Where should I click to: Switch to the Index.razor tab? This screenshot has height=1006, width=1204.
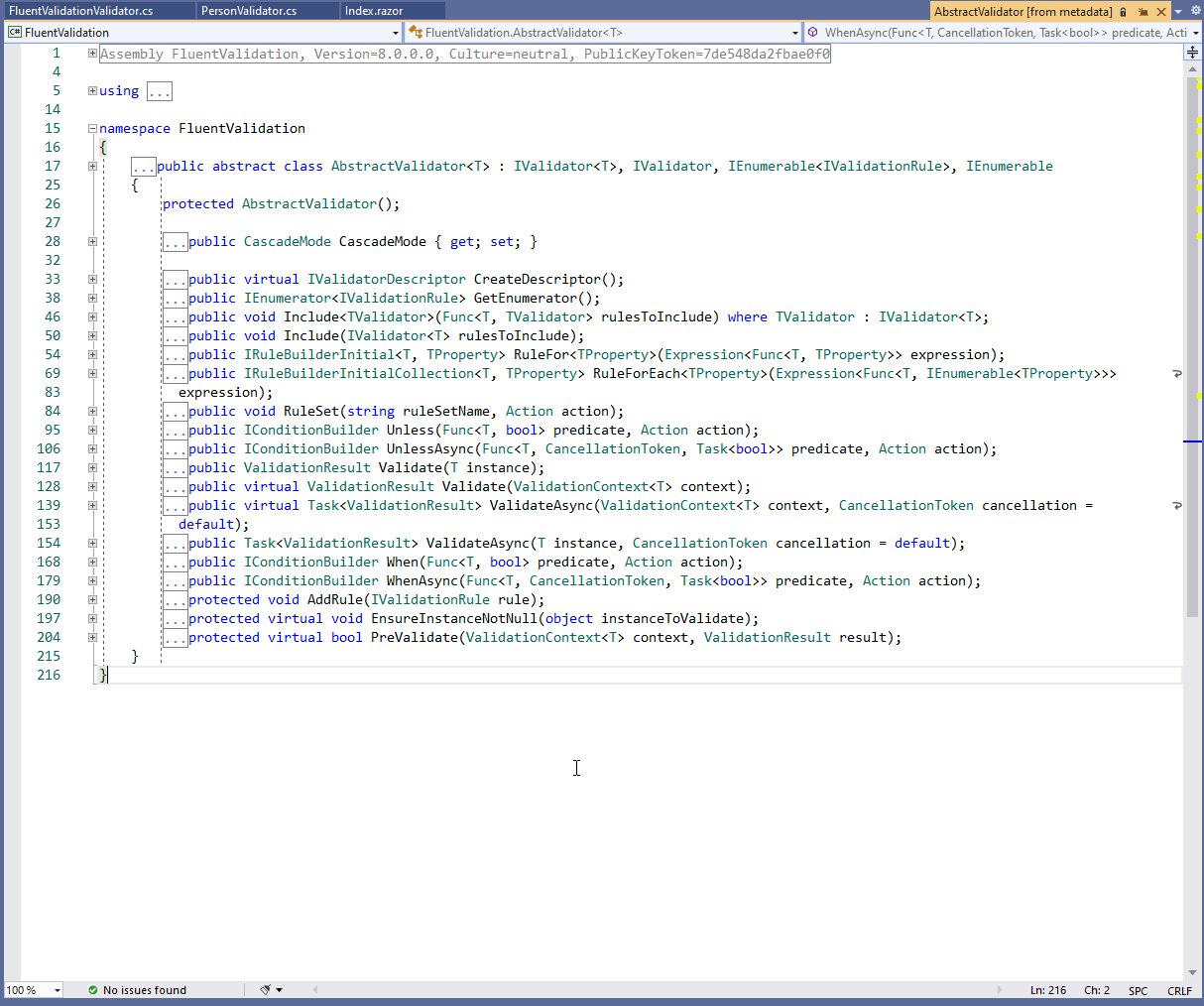click(391, 11)
